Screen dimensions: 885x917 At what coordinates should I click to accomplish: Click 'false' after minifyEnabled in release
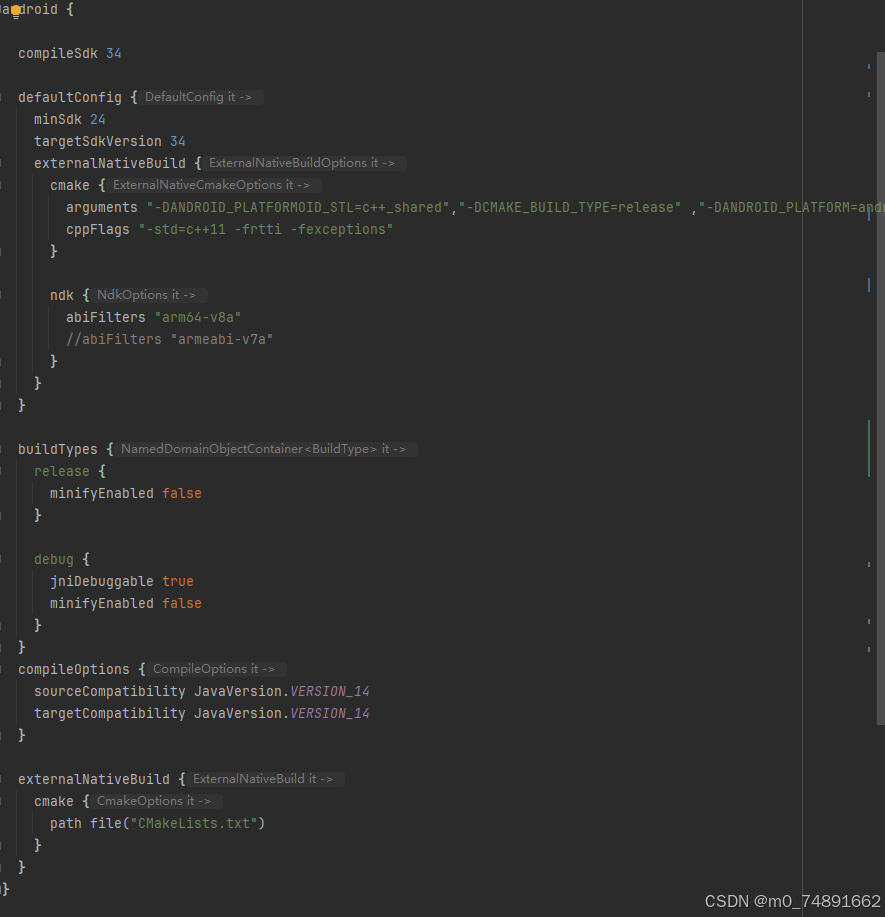pyautogui.click(x=182, y=494)
